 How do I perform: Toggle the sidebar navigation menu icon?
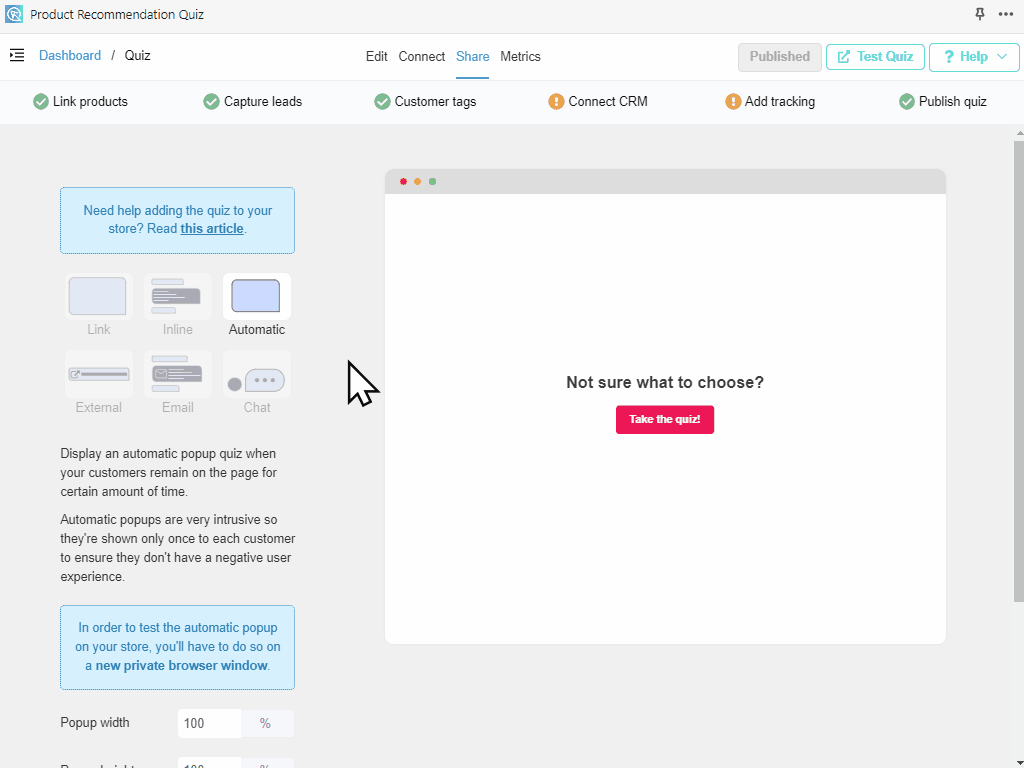coord(17,56)
